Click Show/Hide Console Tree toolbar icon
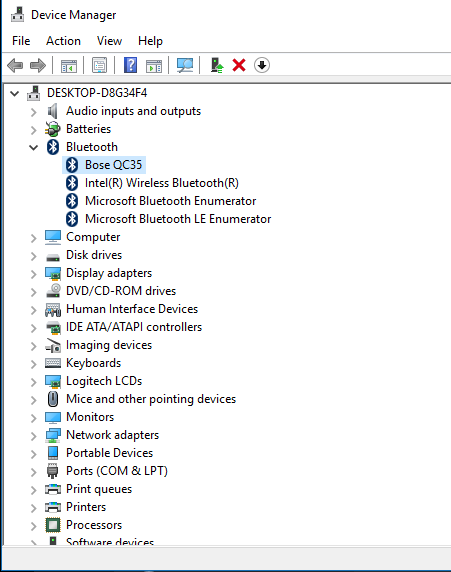Screen dimensions: 451x572 point(69,66)
